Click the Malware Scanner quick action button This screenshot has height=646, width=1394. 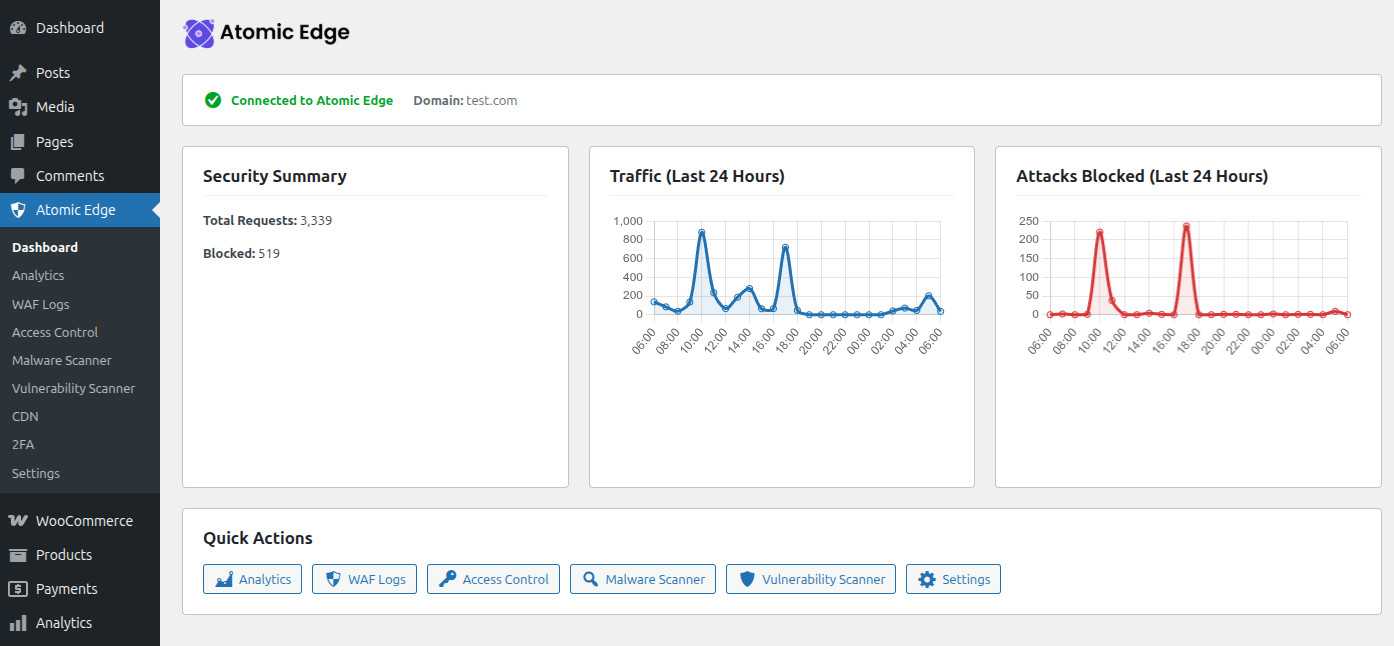(x=643, y=579)
